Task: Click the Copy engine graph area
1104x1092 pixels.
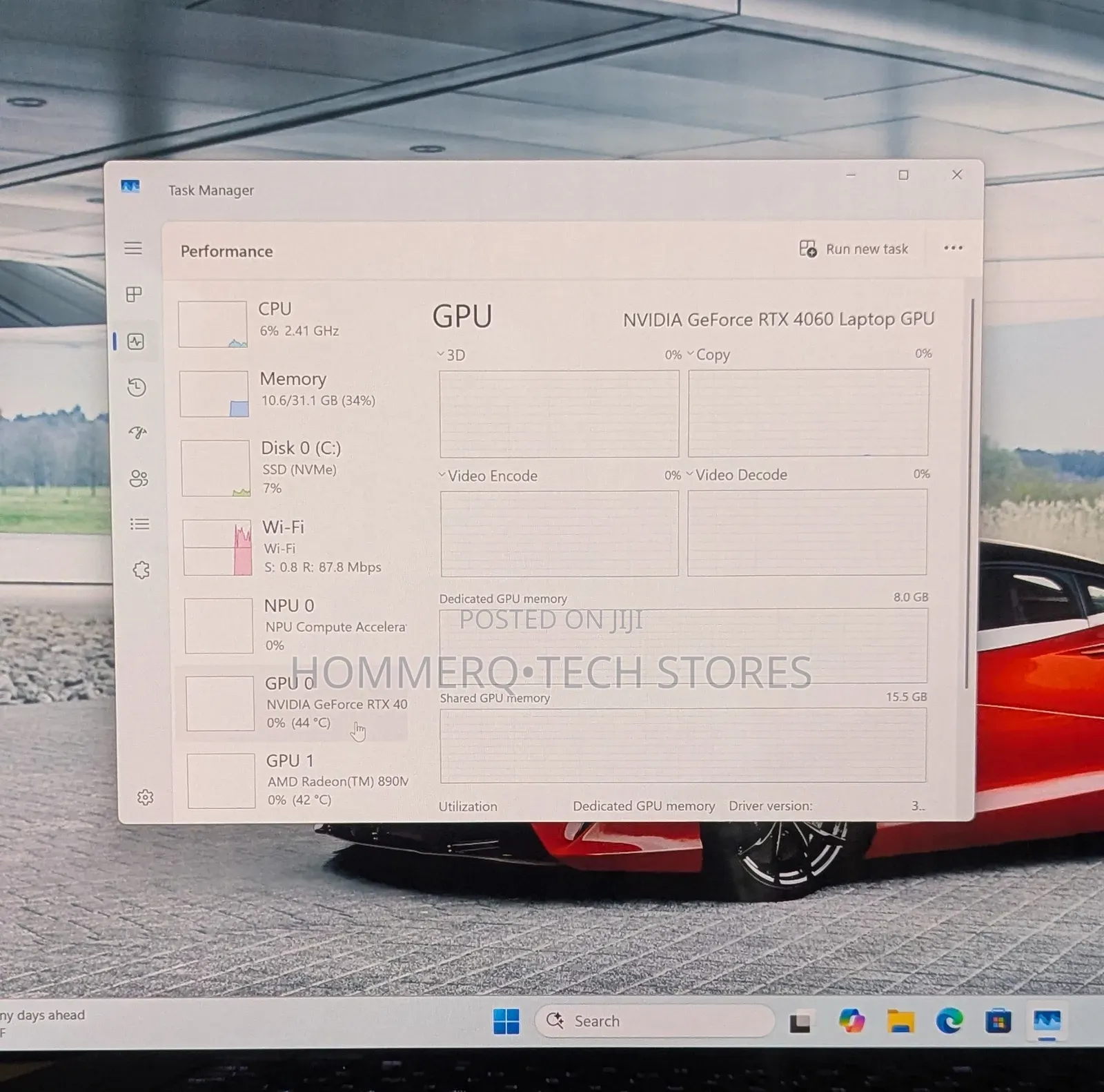Action: 808,413
